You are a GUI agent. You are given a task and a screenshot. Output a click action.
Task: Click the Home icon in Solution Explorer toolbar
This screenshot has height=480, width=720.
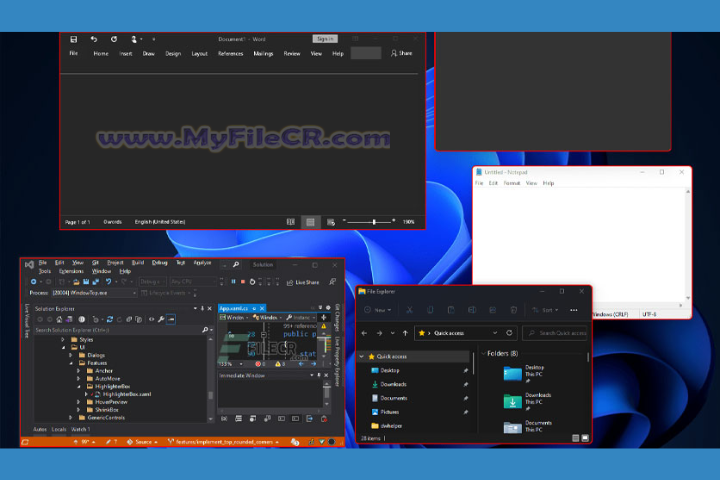click(59, 319)
